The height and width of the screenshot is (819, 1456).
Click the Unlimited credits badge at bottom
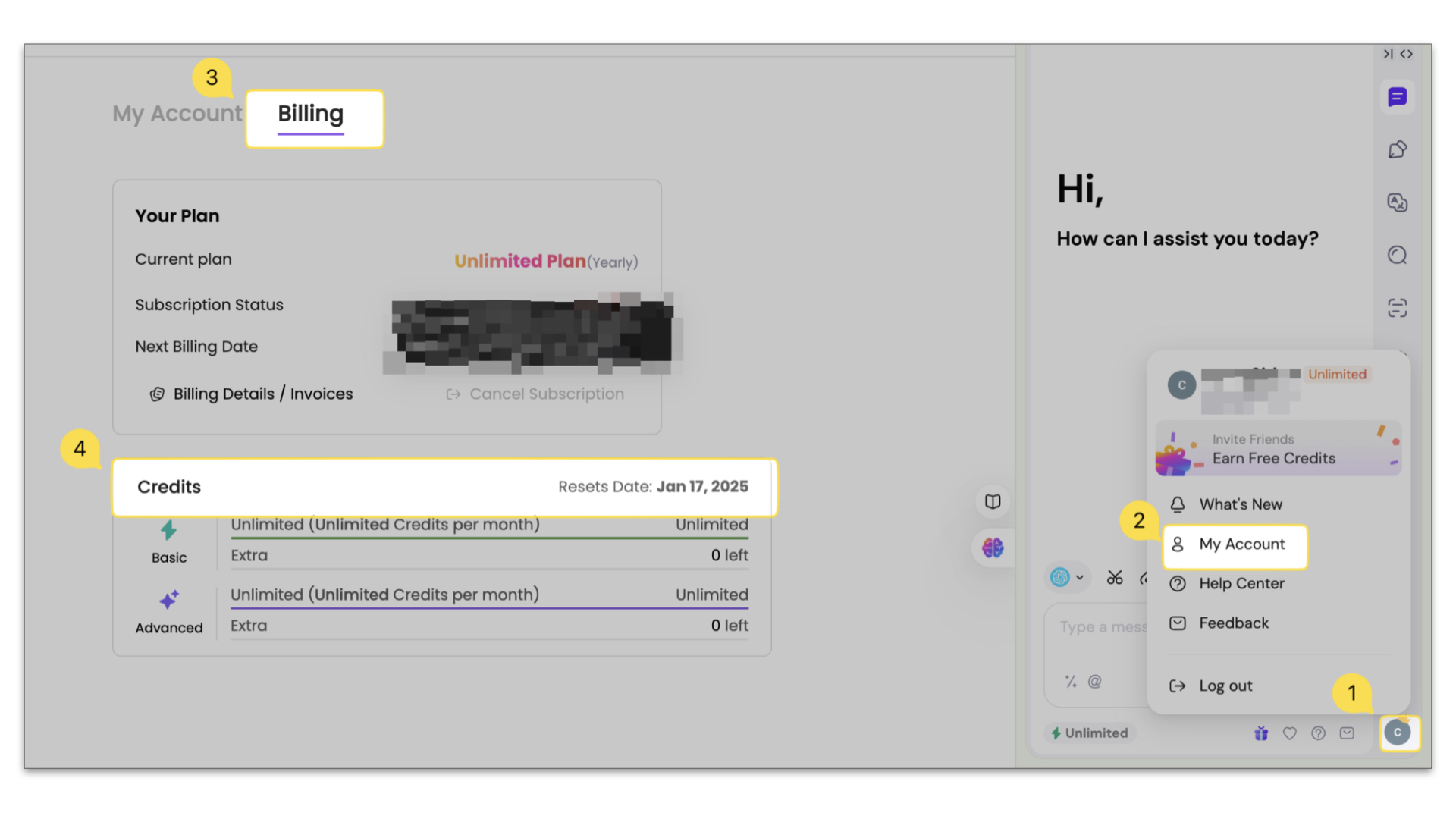pos(1089,733)
